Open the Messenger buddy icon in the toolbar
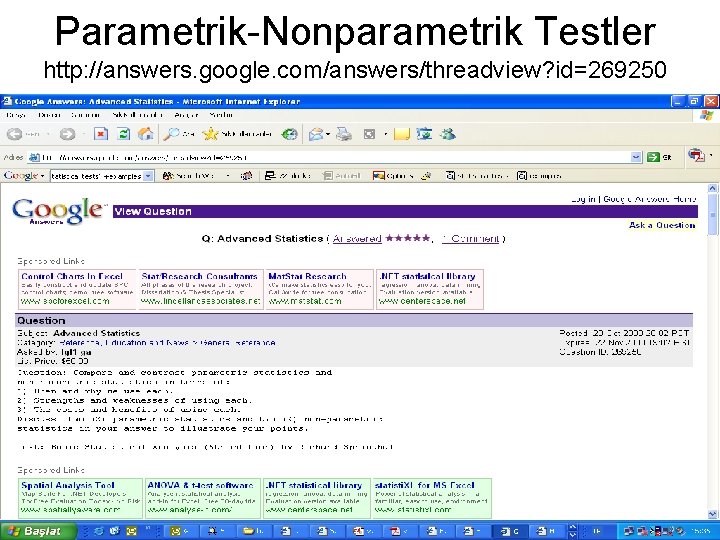Screen dimensions: 720x540 tap(448, 134)
